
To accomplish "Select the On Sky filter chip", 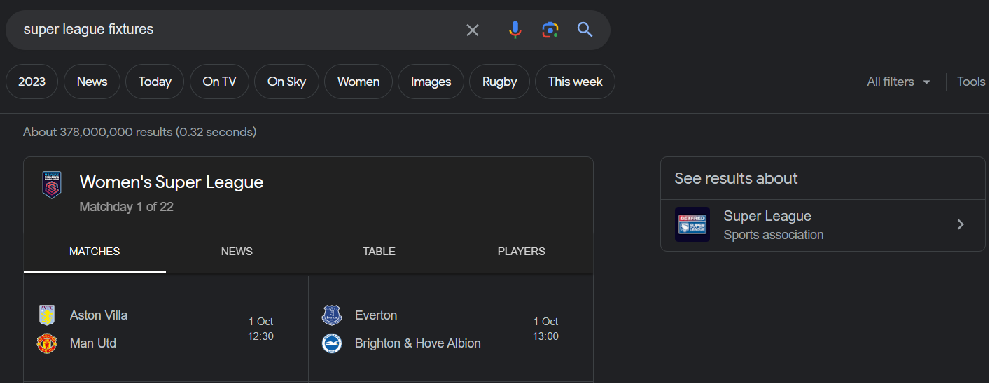I will pos(286,82).
